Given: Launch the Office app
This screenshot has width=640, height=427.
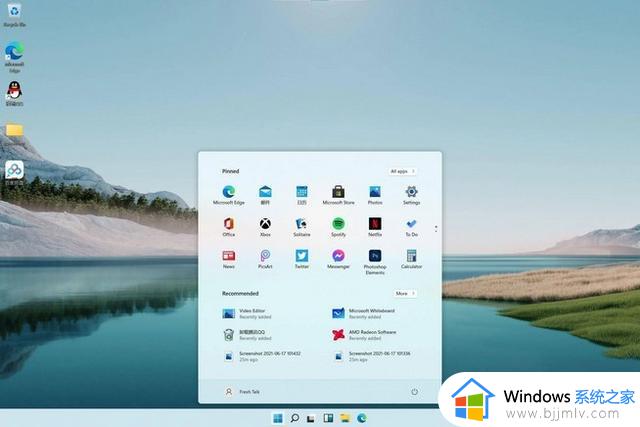Looking at the screenshot, I should click(x=229, y=227).
